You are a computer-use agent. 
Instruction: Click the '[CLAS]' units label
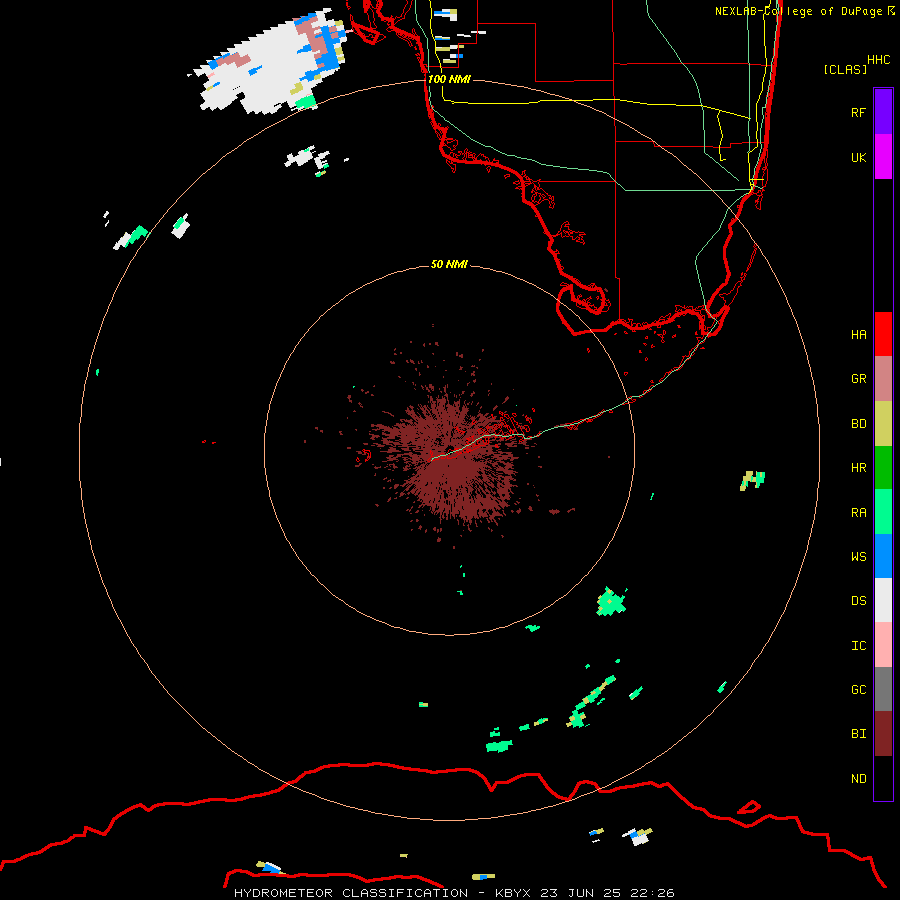tap(845, 69)
